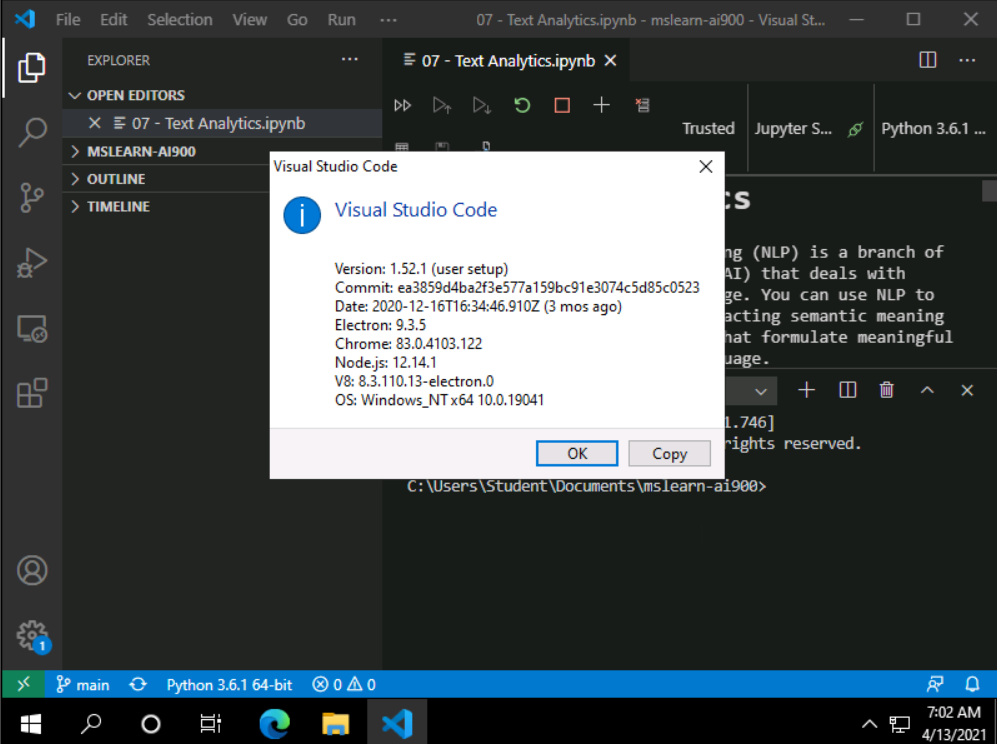Click Copy in the About dialog
The height and width of the screenshot is (744, 997).
(669, 453)
